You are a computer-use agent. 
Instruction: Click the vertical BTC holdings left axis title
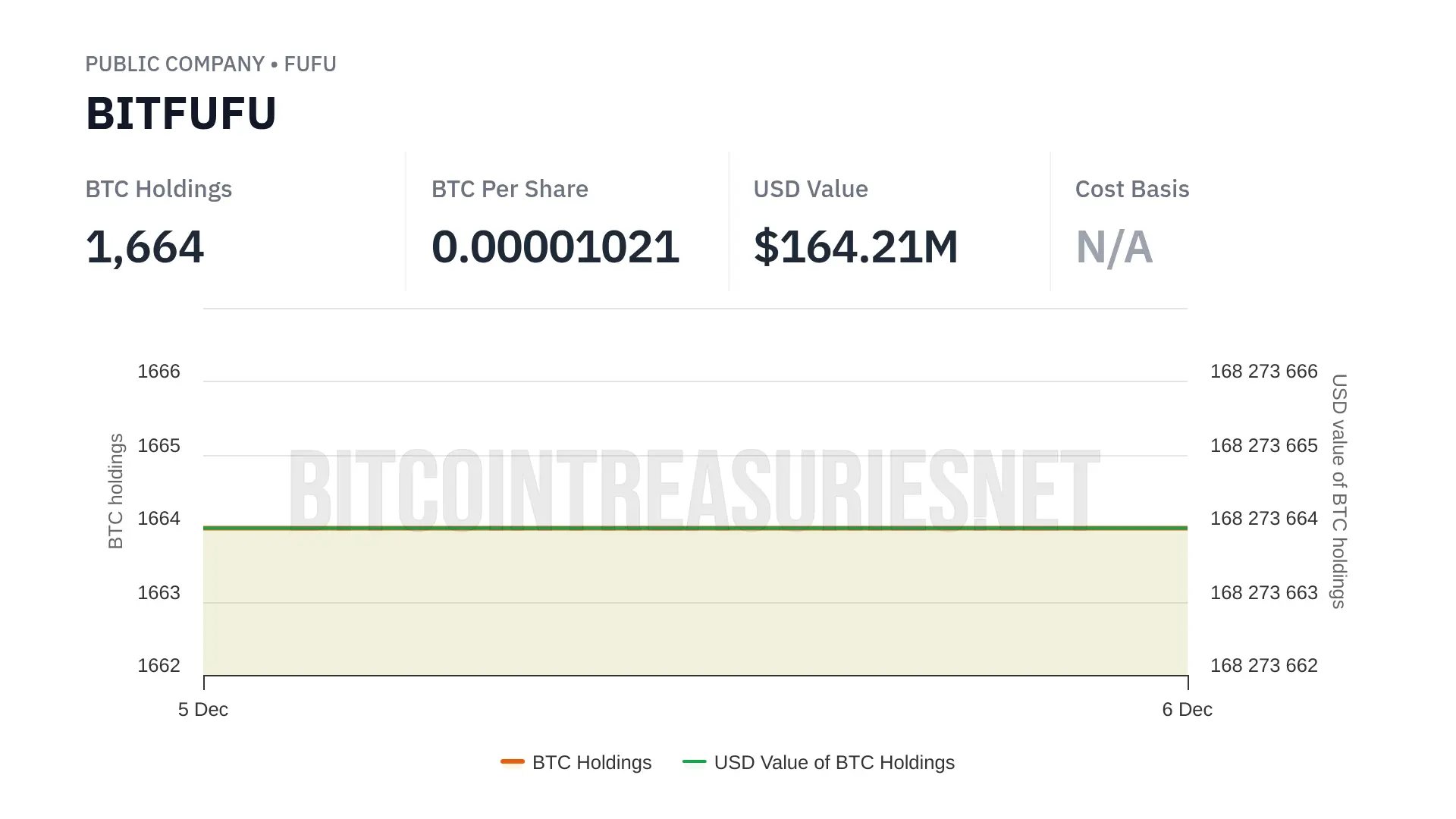(x=115, y=491)
